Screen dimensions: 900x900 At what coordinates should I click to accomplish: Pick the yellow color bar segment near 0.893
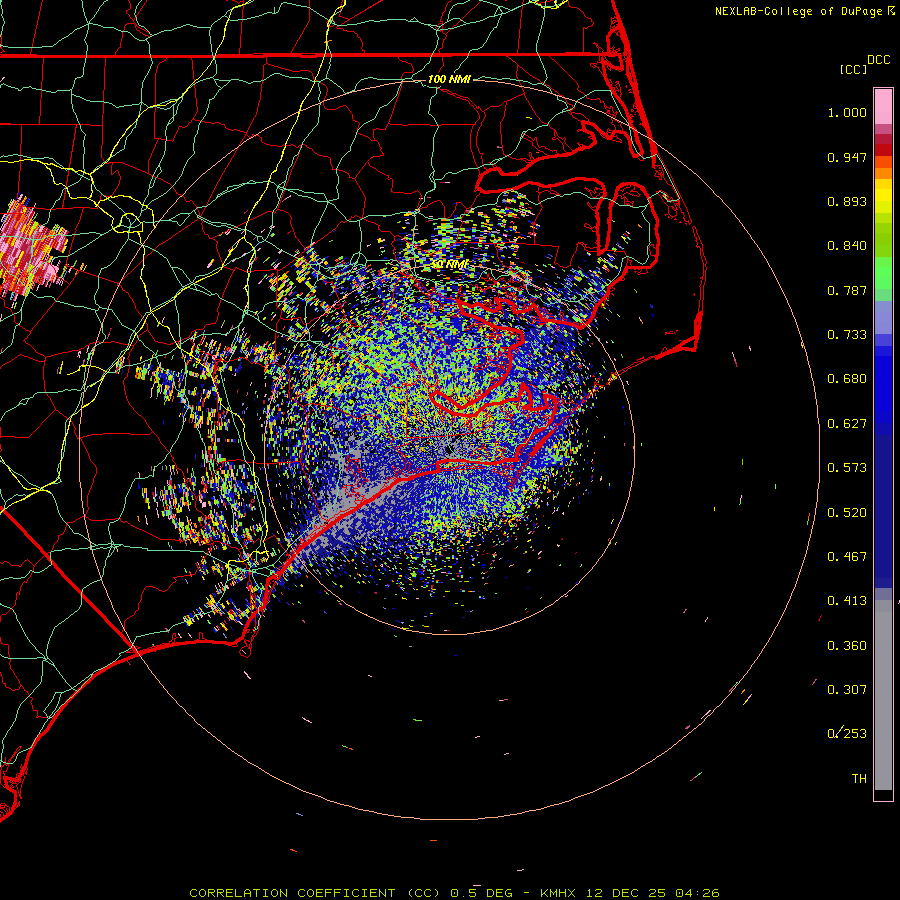pyautogui.click(x=883, y=196)
